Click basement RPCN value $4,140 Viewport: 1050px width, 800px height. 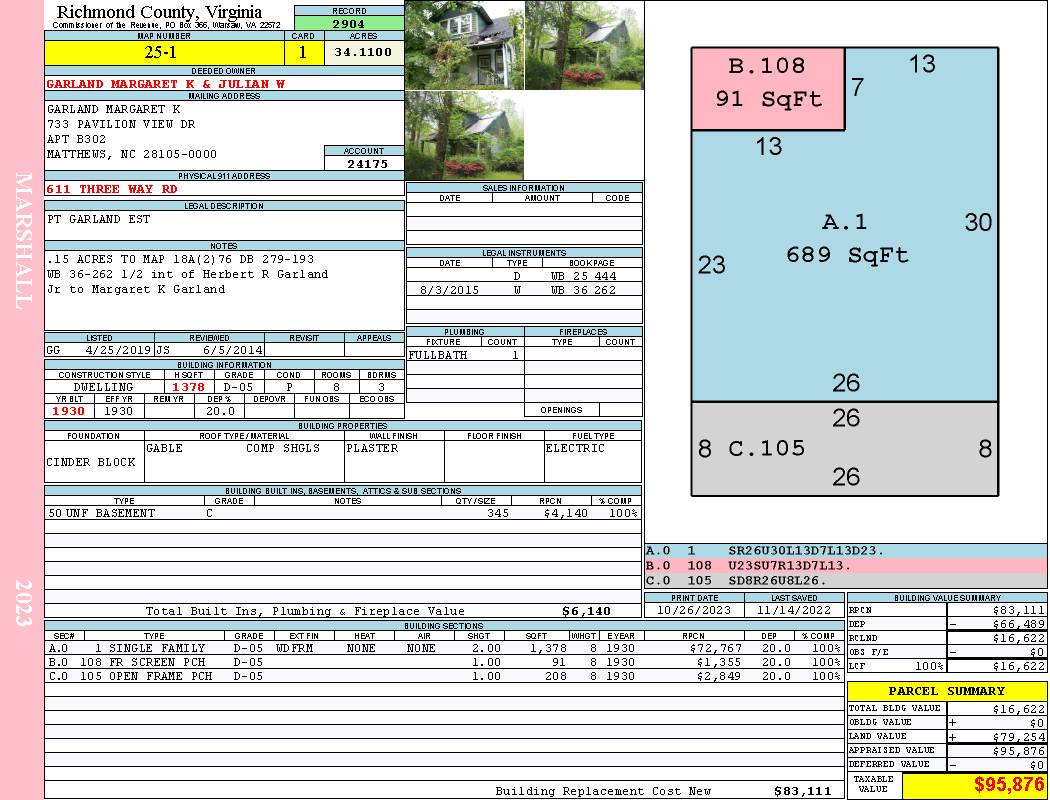pyautogui.click(x=566, y=513)
